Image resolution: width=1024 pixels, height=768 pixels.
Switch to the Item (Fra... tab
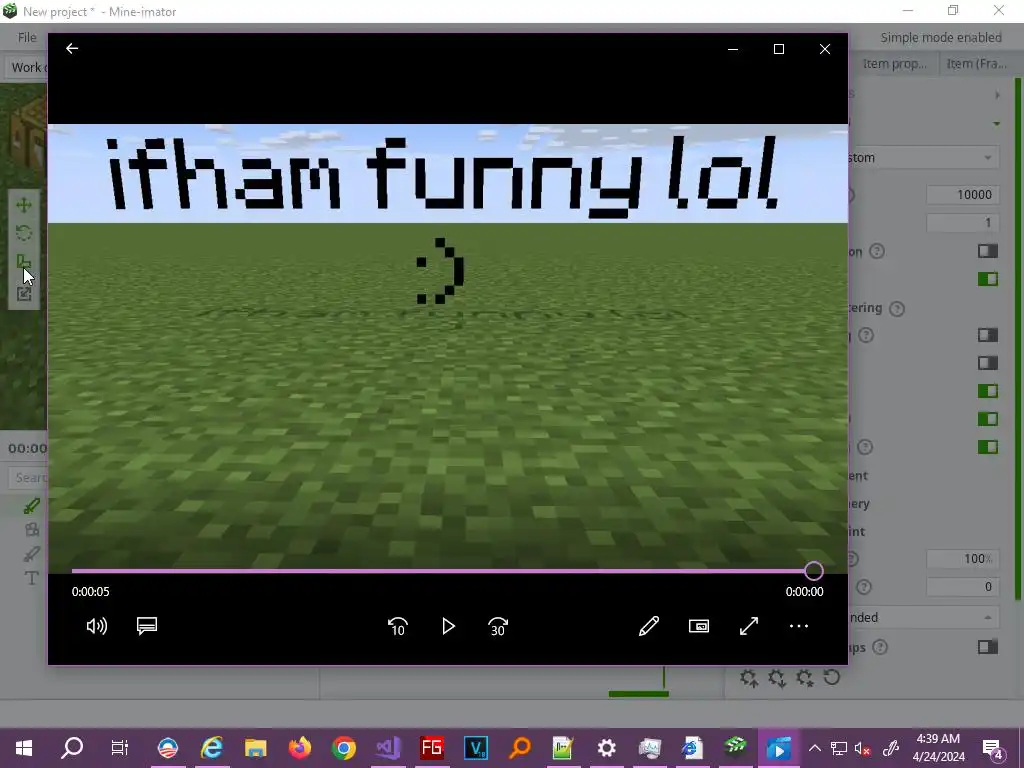pyautogui.click(x=976, y=64)
